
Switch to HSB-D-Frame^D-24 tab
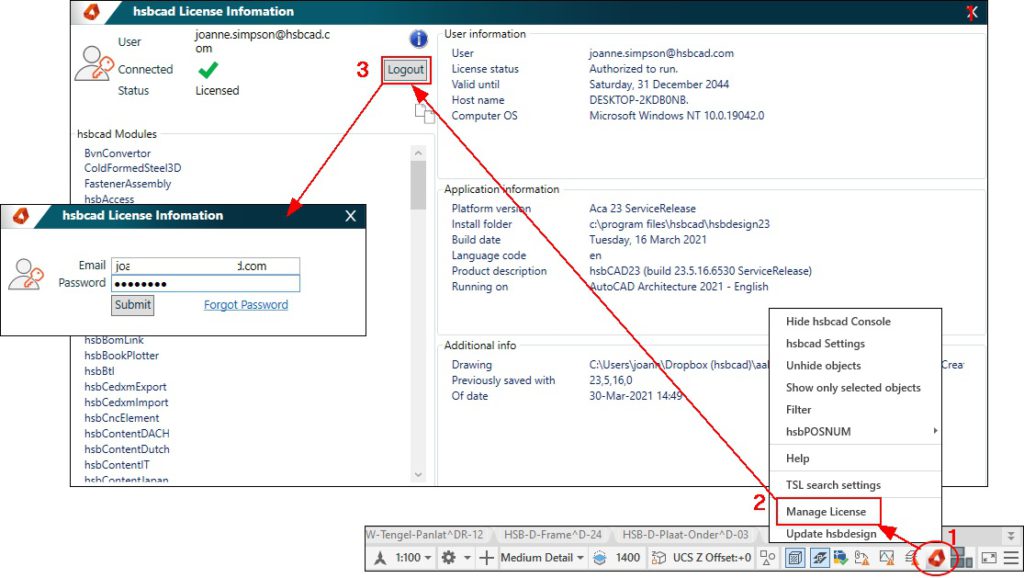click(552, 535)
